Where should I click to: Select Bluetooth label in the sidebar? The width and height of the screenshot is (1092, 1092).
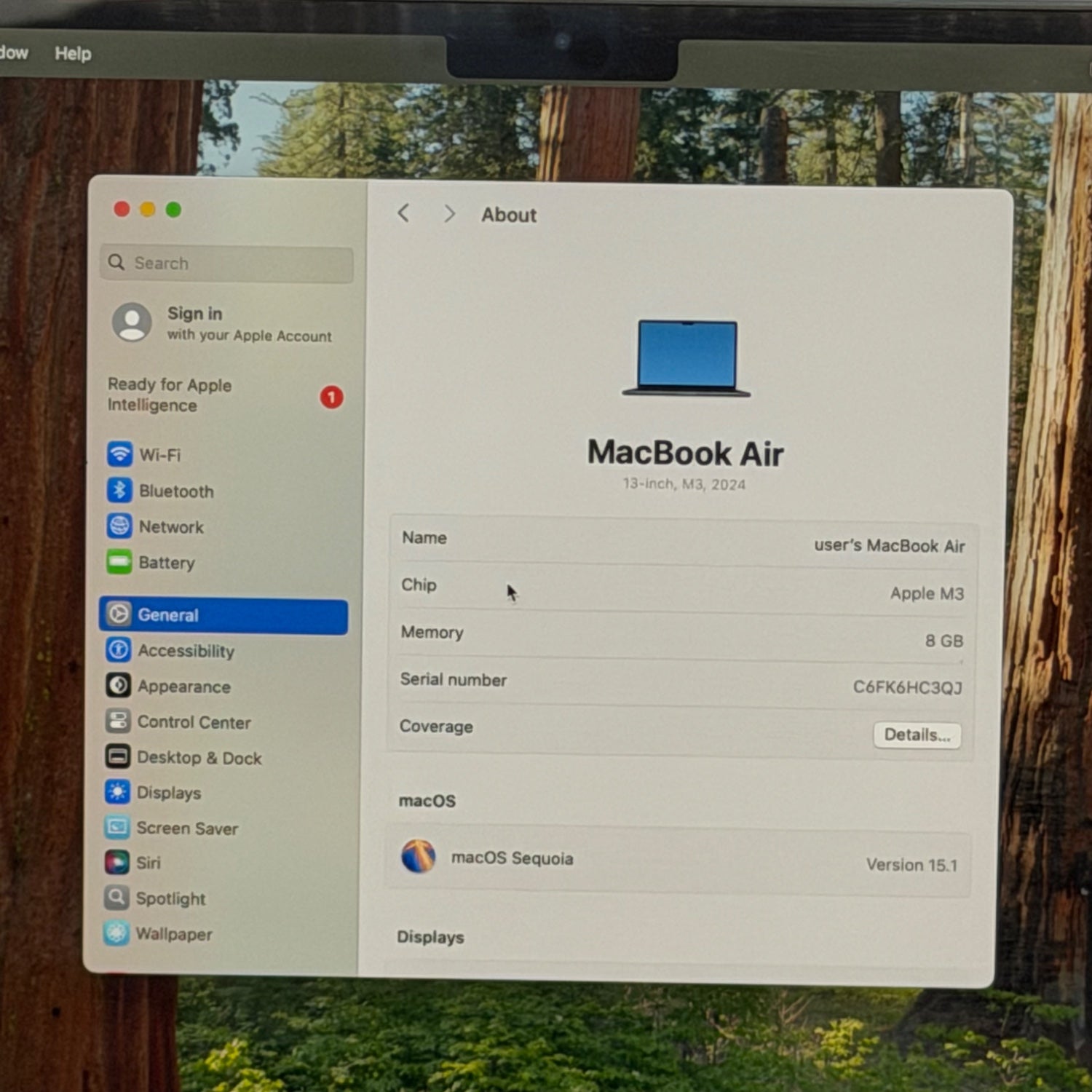[177, 491]
